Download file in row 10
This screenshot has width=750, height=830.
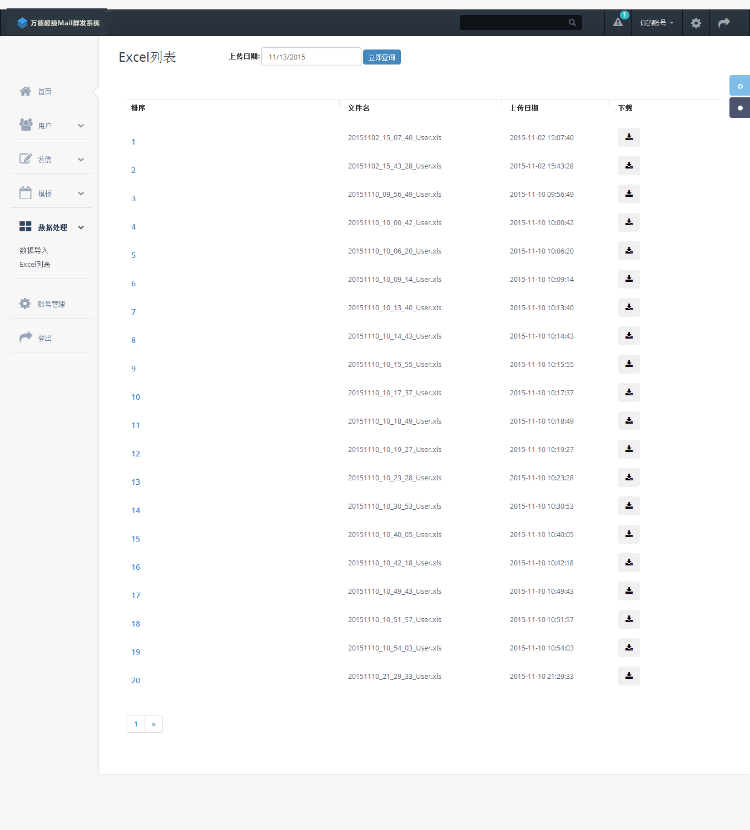(629, 393)
